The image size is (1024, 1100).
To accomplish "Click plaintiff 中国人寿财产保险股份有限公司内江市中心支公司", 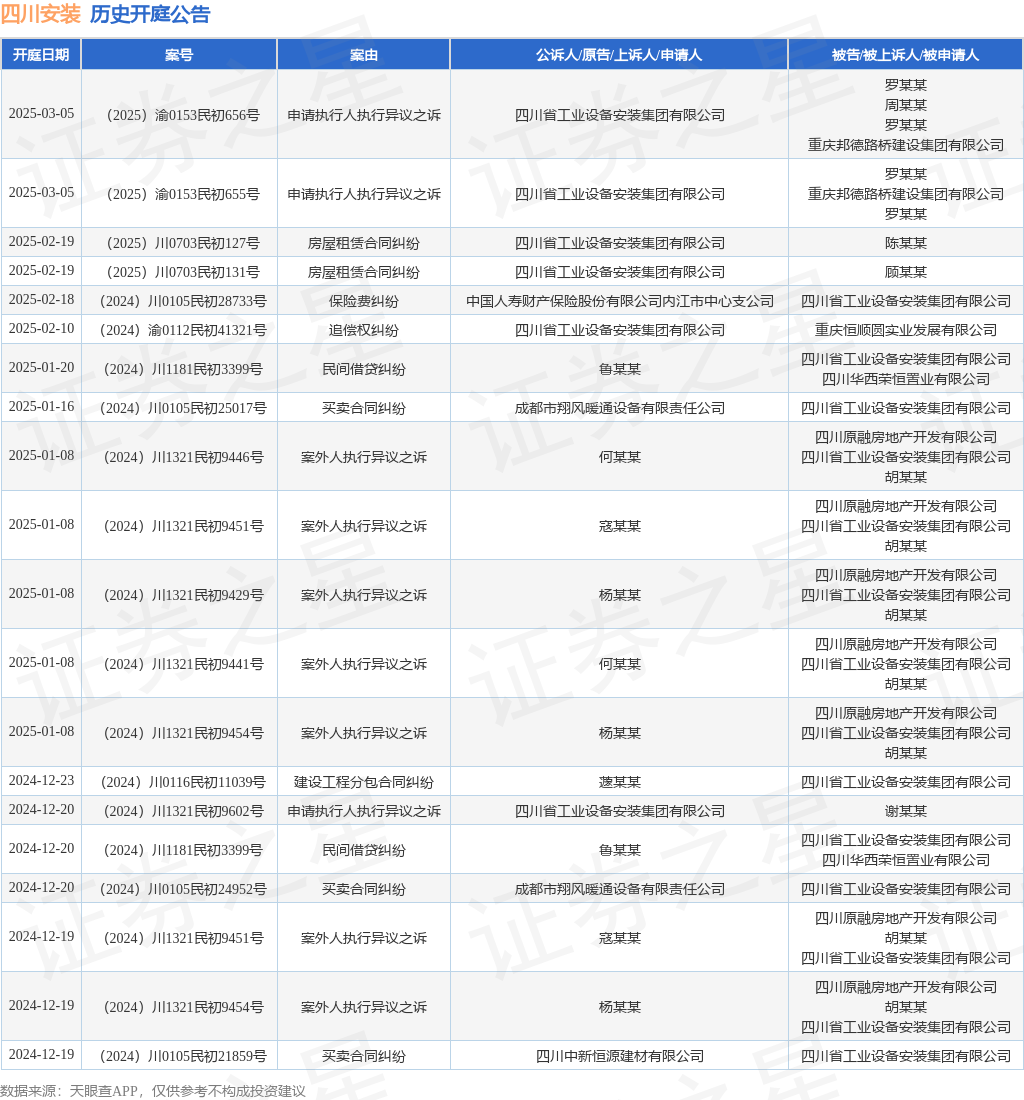I will tap(619, 301).
